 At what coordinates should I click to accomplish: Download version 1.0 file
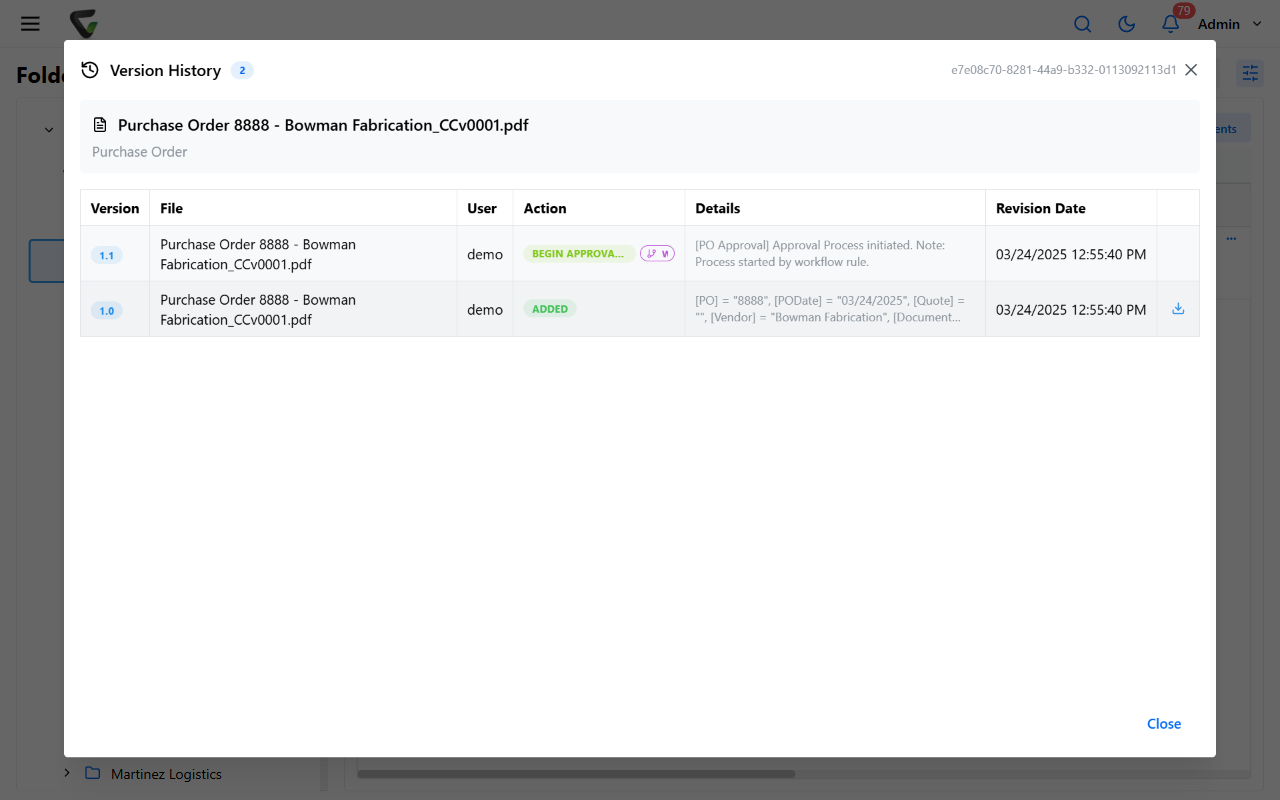click(x=1178, y=308)
